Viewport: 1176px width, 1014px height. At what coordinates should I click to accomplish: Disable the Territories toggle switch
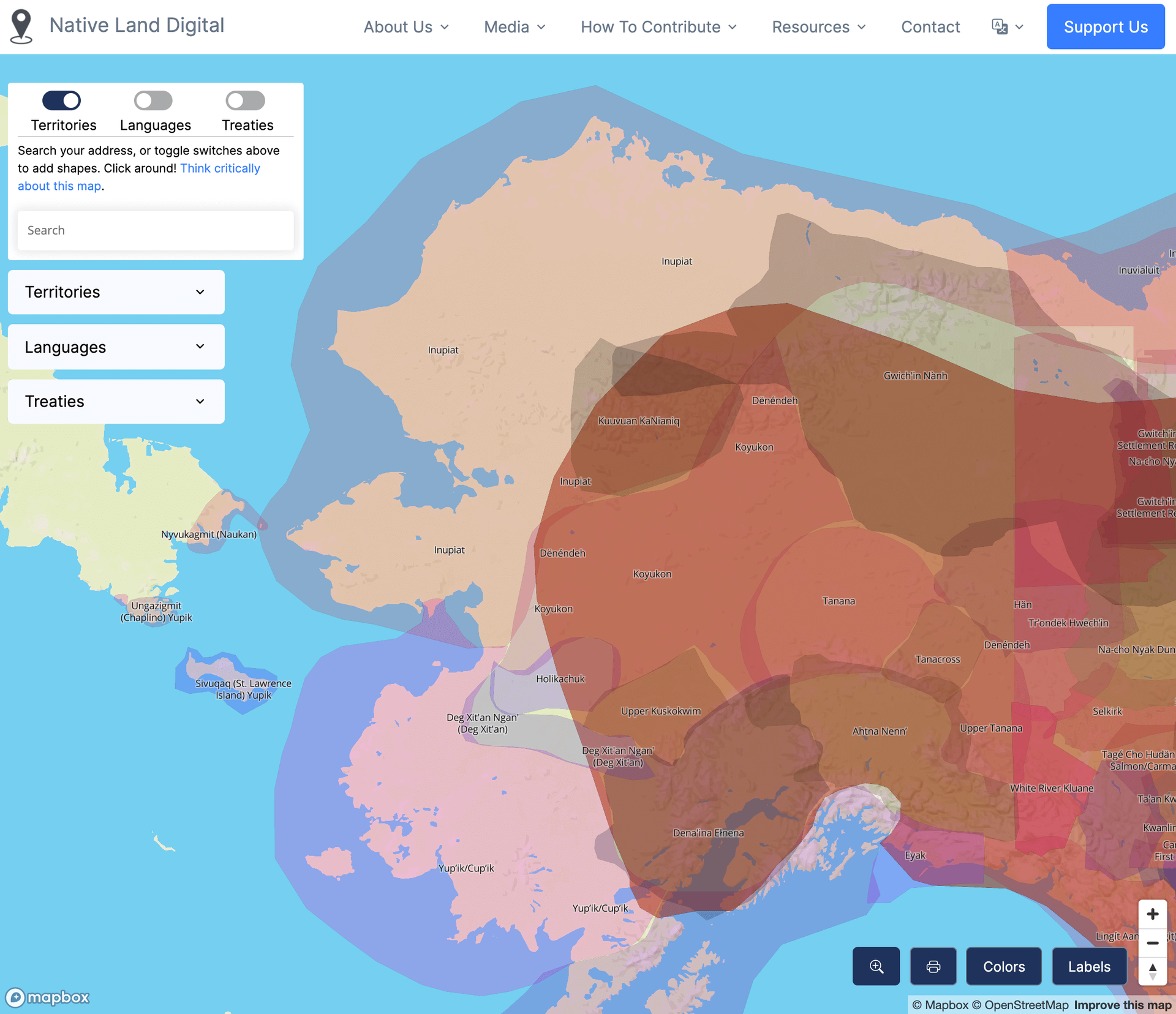point(61,100)
